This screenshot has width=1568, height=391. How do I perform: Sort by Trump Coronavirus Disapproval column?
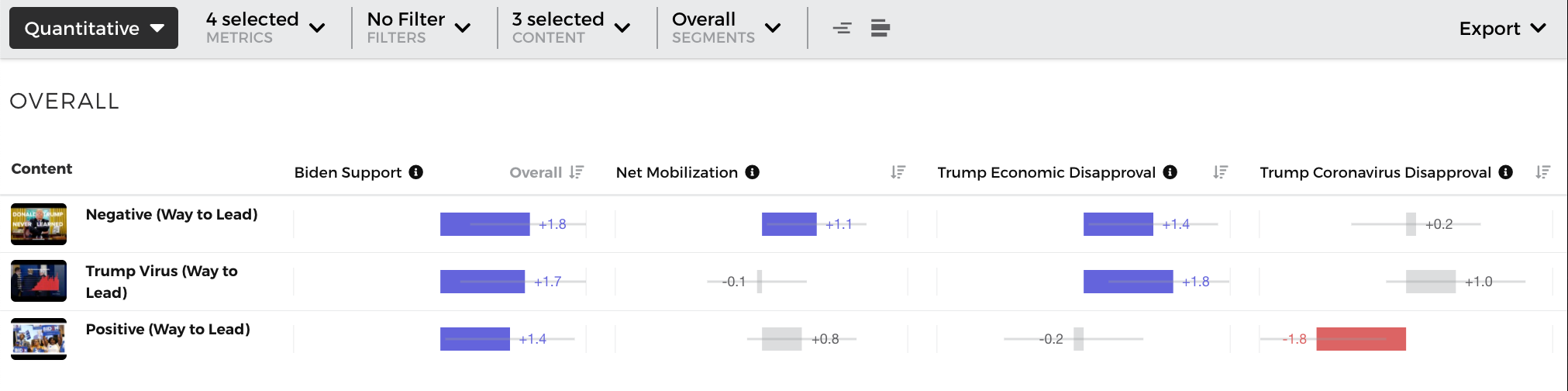[1542, 172]
